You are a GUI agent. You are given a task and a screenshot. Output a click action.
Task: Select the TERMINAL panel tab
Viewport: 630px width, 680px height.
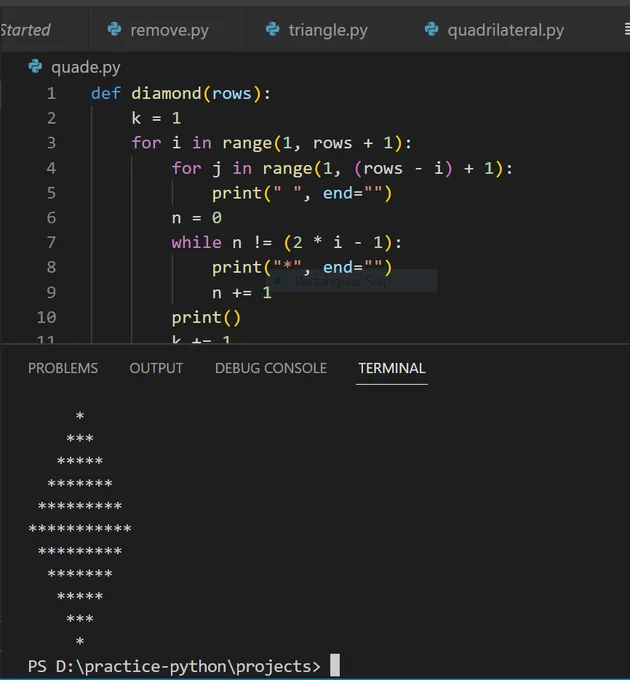[392, 368]
